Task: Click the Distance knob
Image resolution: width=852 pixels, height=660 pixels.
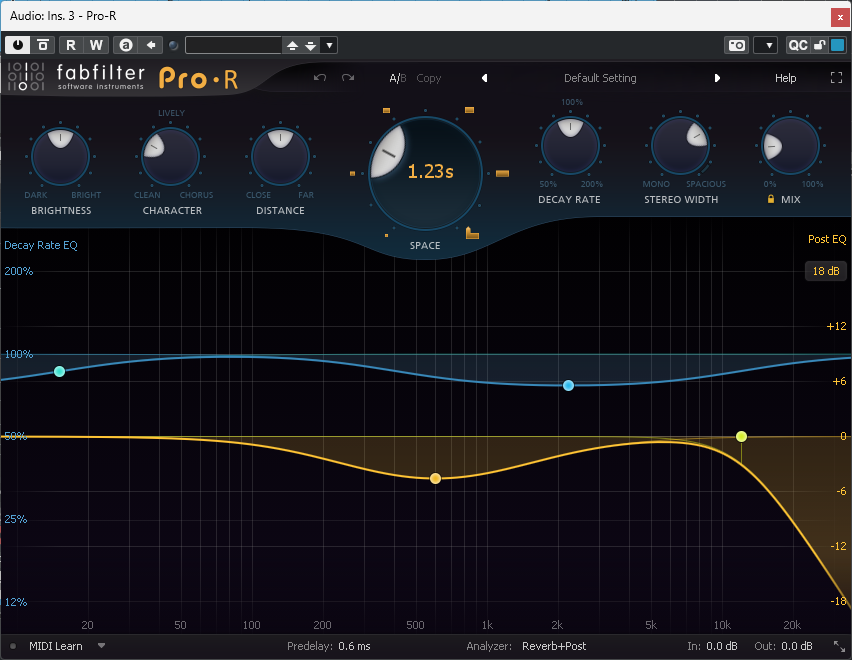Action: click(280, 156)
